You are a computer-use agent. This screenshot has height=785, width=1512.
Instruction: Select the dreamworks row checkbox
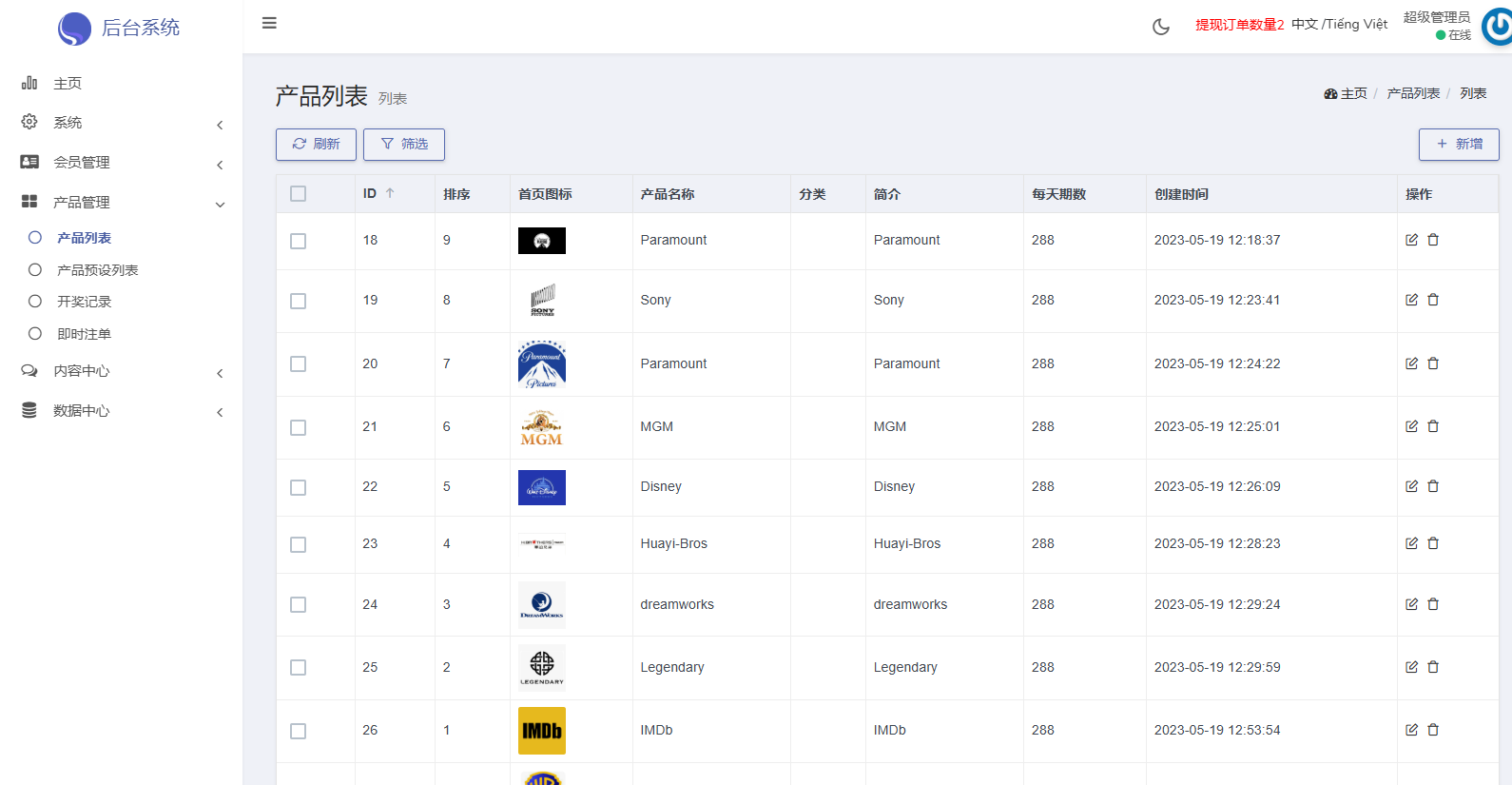click(x=299, y=605)
